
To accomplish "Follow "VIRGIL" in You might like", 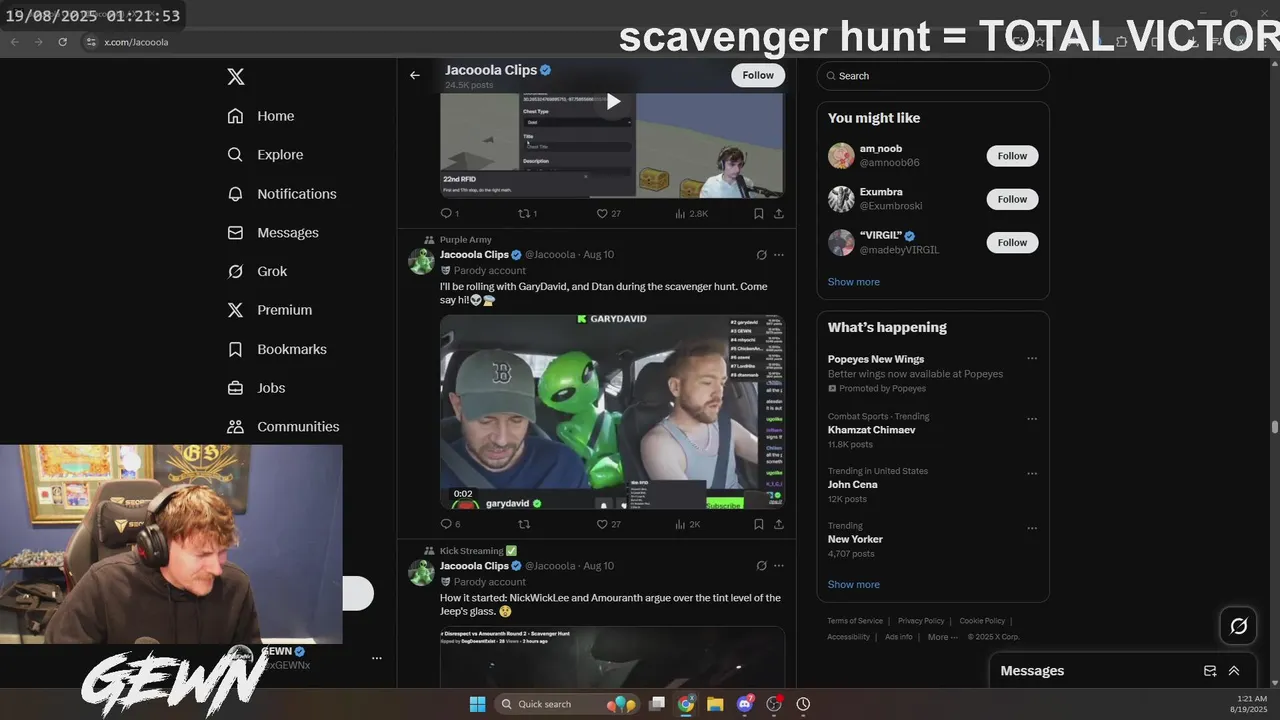I will click(1012, 242).
